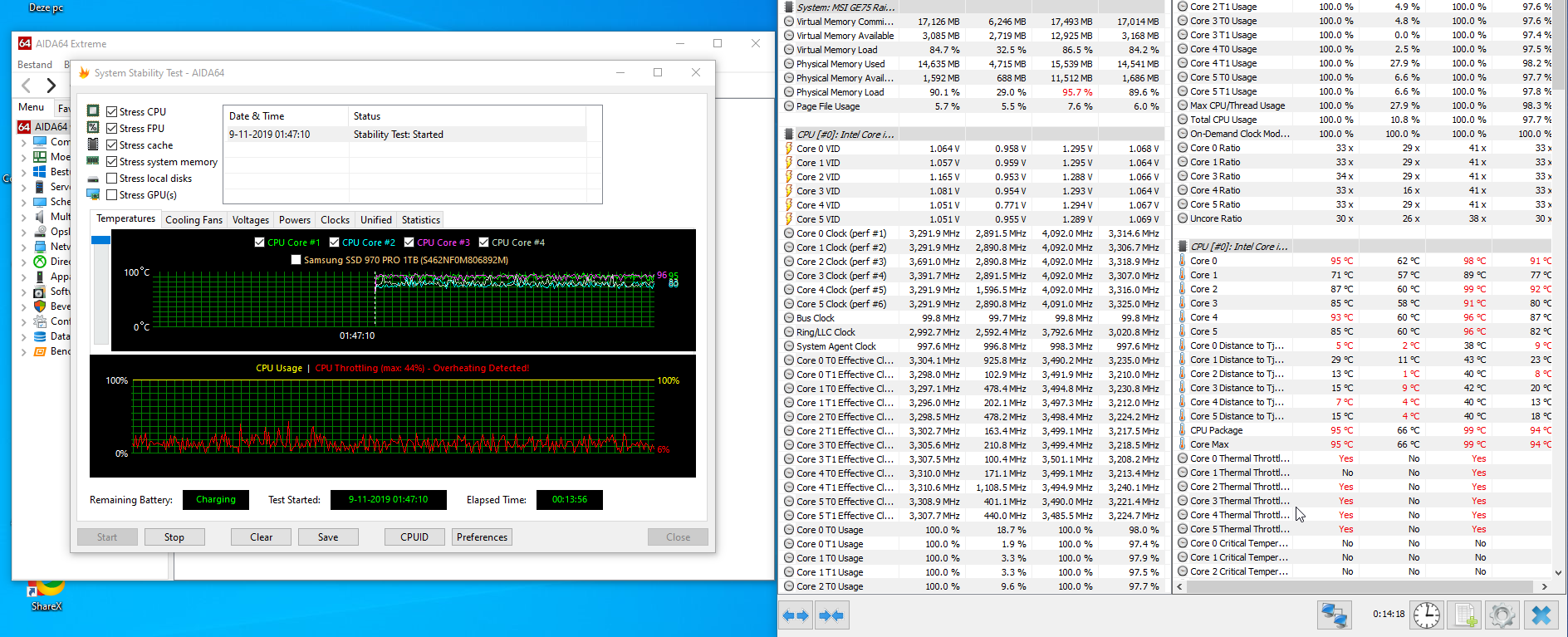Click the FPU percent icon beside Stress FPU
This screenshot has width=1568, height=637.
[93, 128]
